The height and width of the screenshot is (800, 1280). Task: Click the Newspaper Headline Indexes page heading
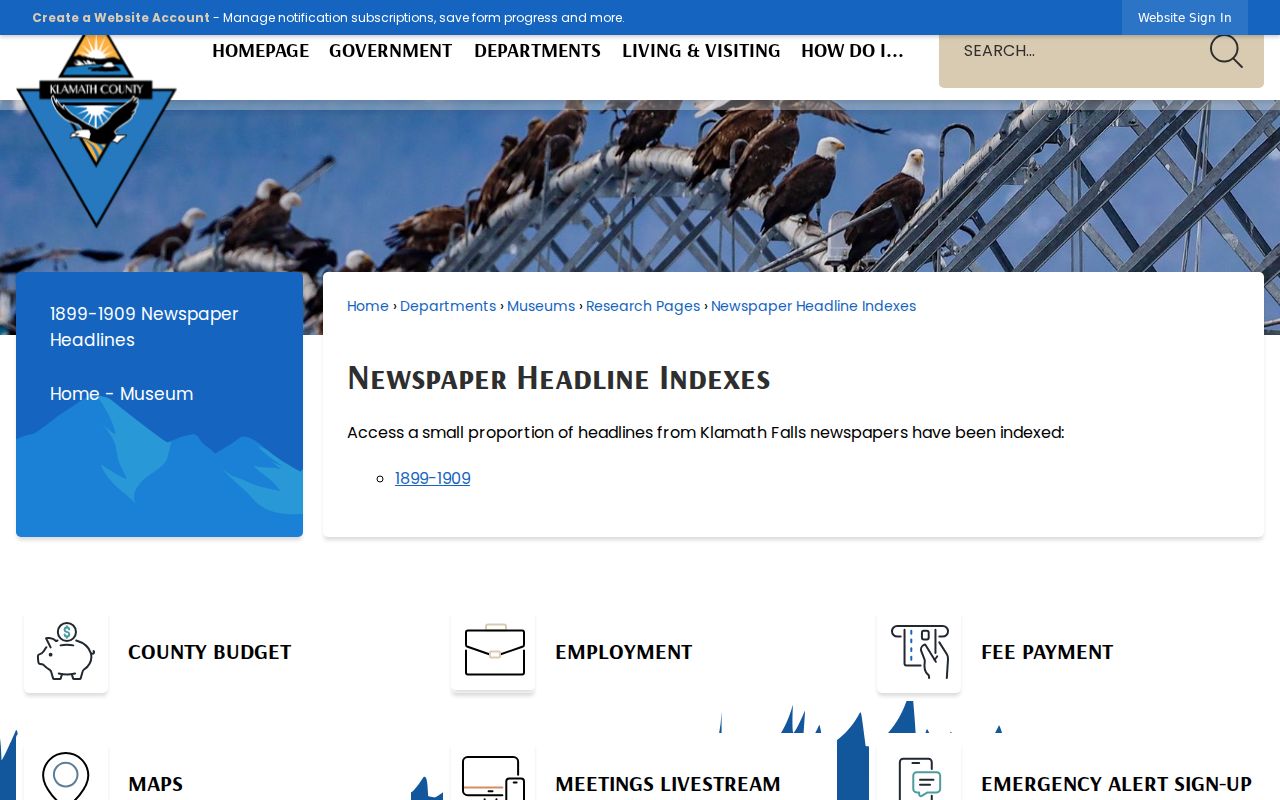[x=559, y=378]
